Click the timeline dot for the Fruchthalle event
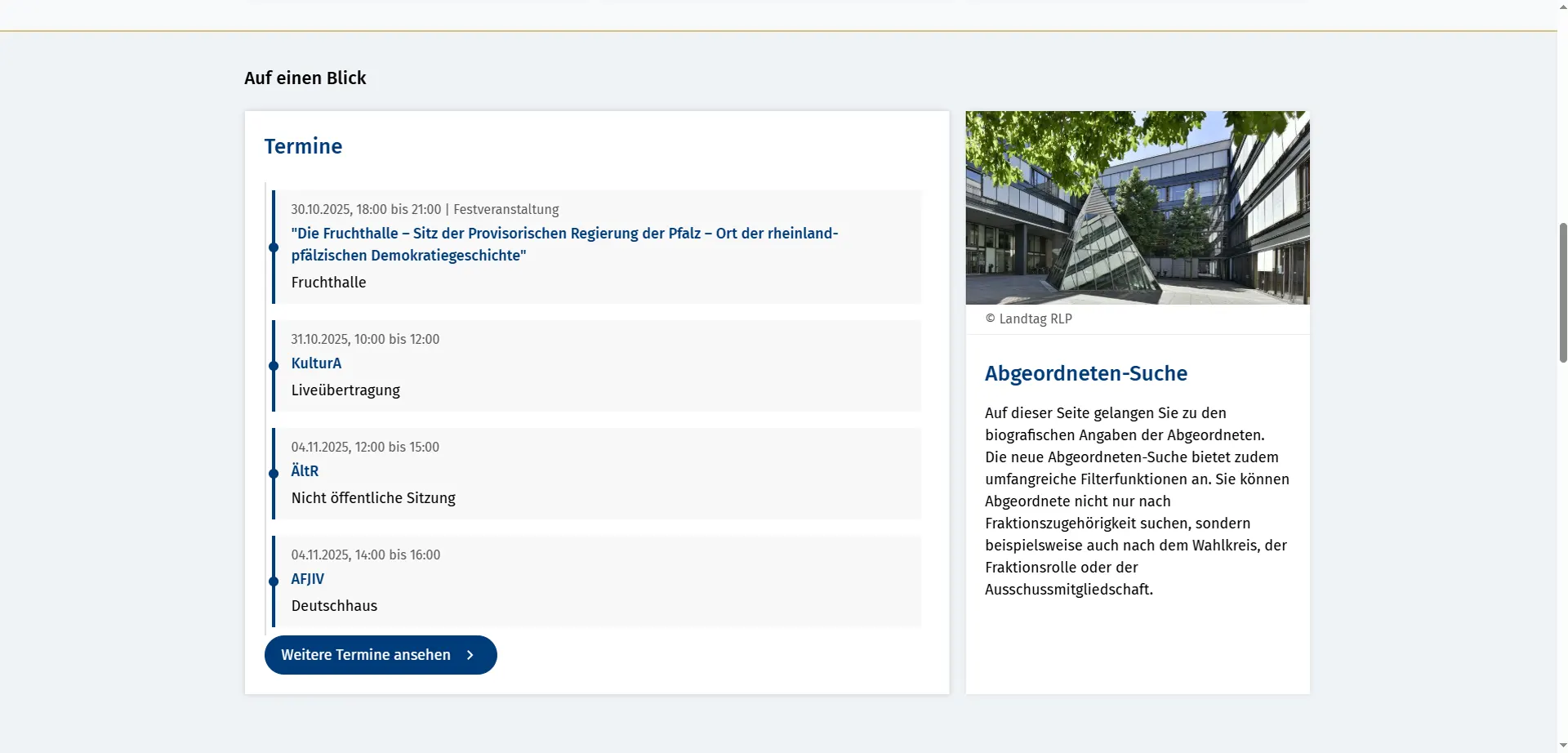Viewport: 1568px width, 753px height. click(x=274, y=247)
